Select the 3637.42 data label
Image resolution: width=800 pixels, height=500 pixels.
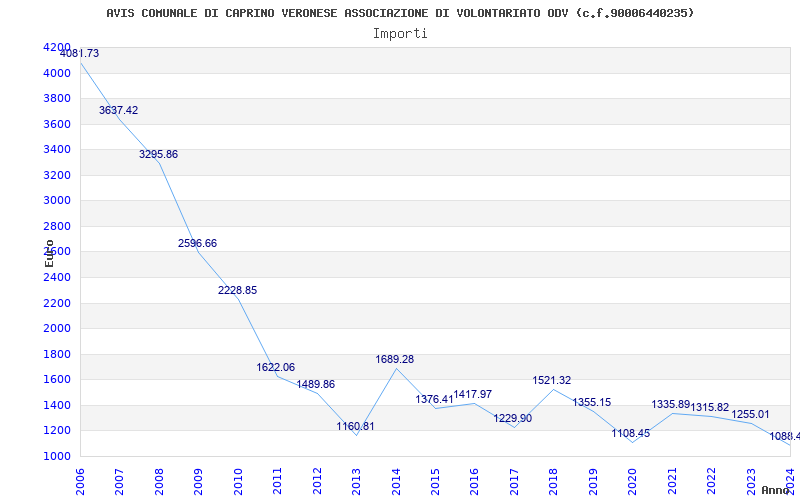(x=118, y=110)
